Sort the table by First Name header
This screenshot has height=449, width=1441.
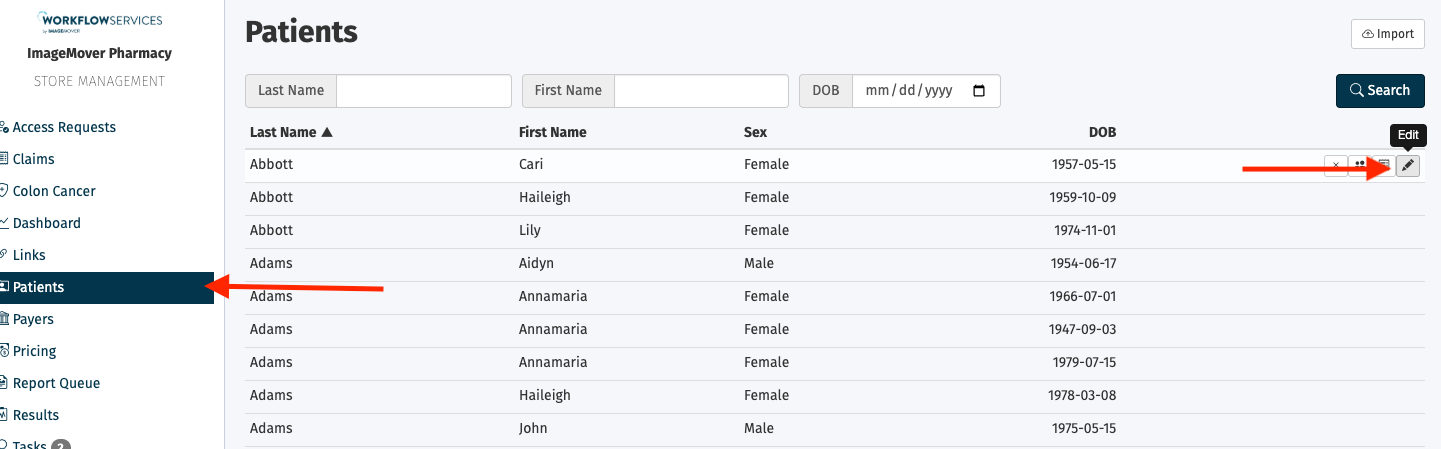(x=553, y=132)
